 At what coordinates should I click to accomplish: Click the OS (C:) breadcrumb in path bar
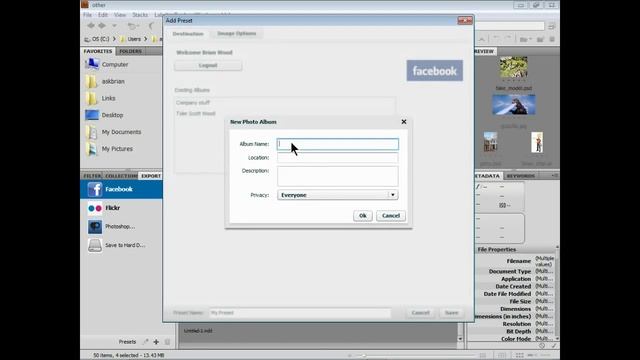tap(98, 39)
